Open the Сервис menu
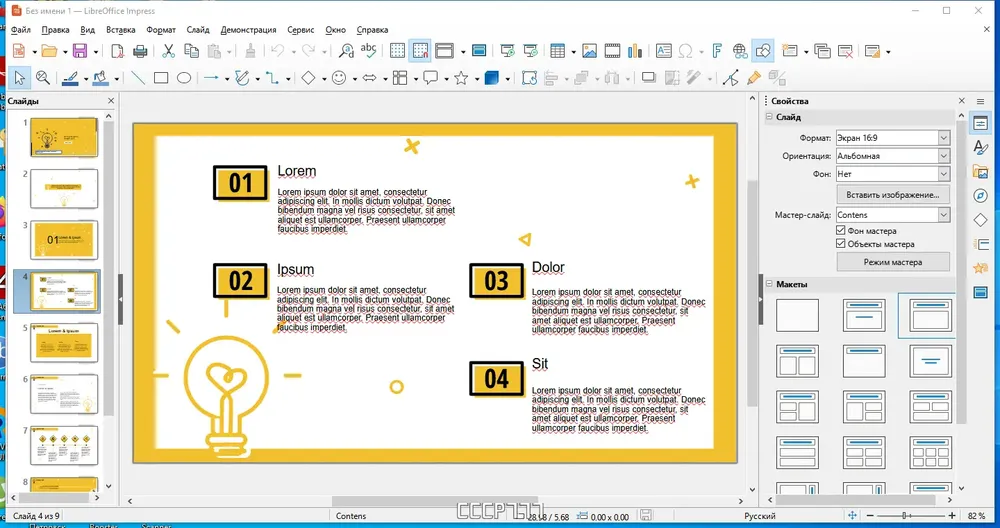Image resolution: width=1000 pixels, height=528 pixels. pyautogui.click(x=300, y=30)
